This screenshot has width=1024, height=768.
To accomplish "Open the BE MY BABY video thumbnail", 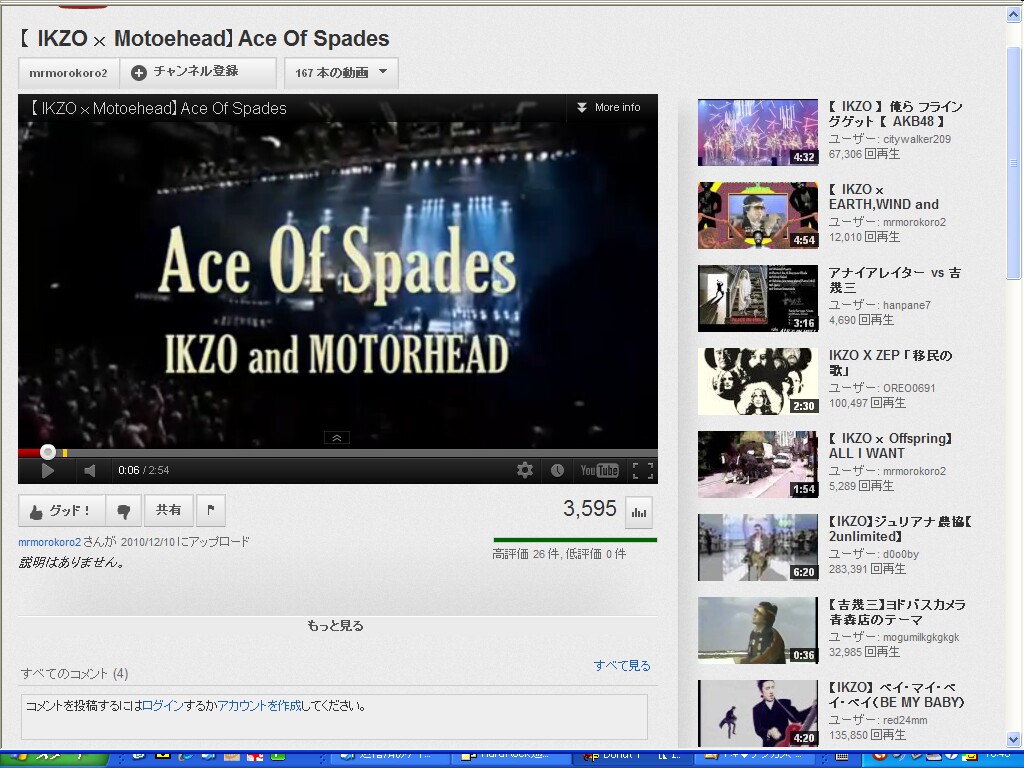I will 758,713.
